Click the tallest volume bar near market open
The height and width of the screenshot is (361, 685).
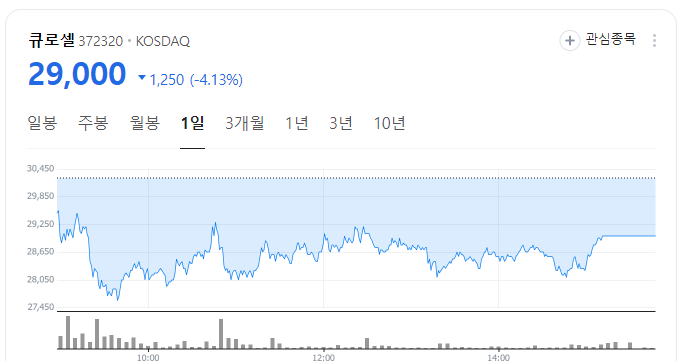coord(68,332)
